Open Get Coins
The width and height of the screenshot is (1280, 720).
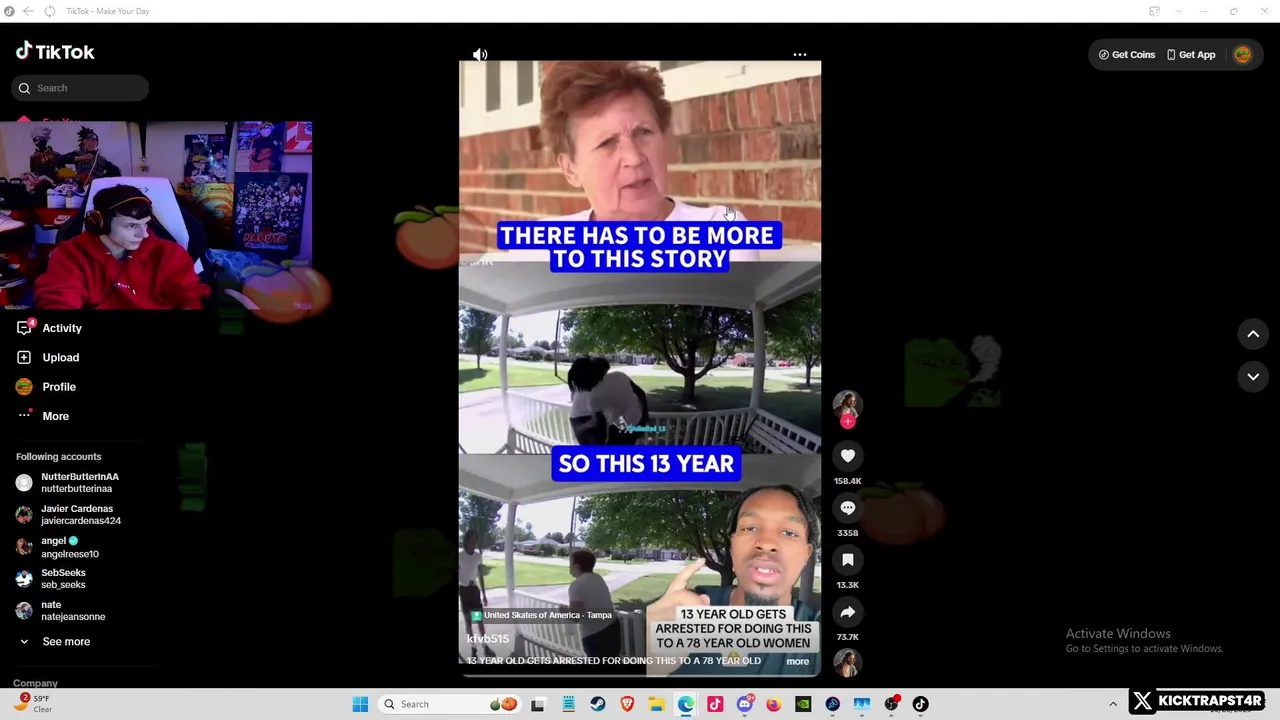pyautogui.click(x=1127, y=55)
